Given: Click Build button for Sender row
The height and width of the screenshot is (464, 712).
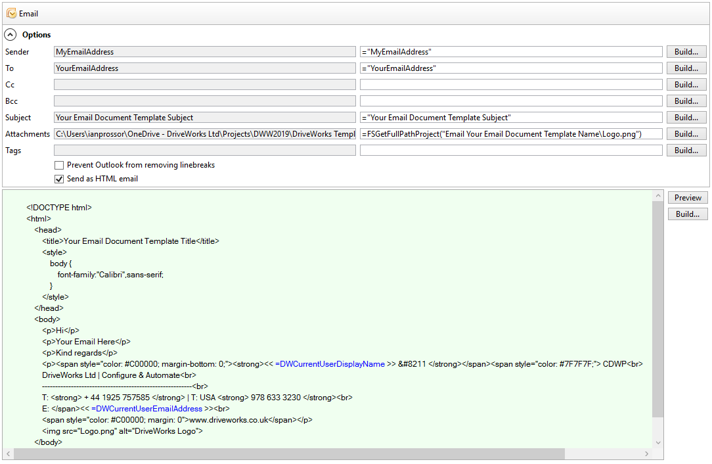Looking at the screenshot, I should 686,52.
